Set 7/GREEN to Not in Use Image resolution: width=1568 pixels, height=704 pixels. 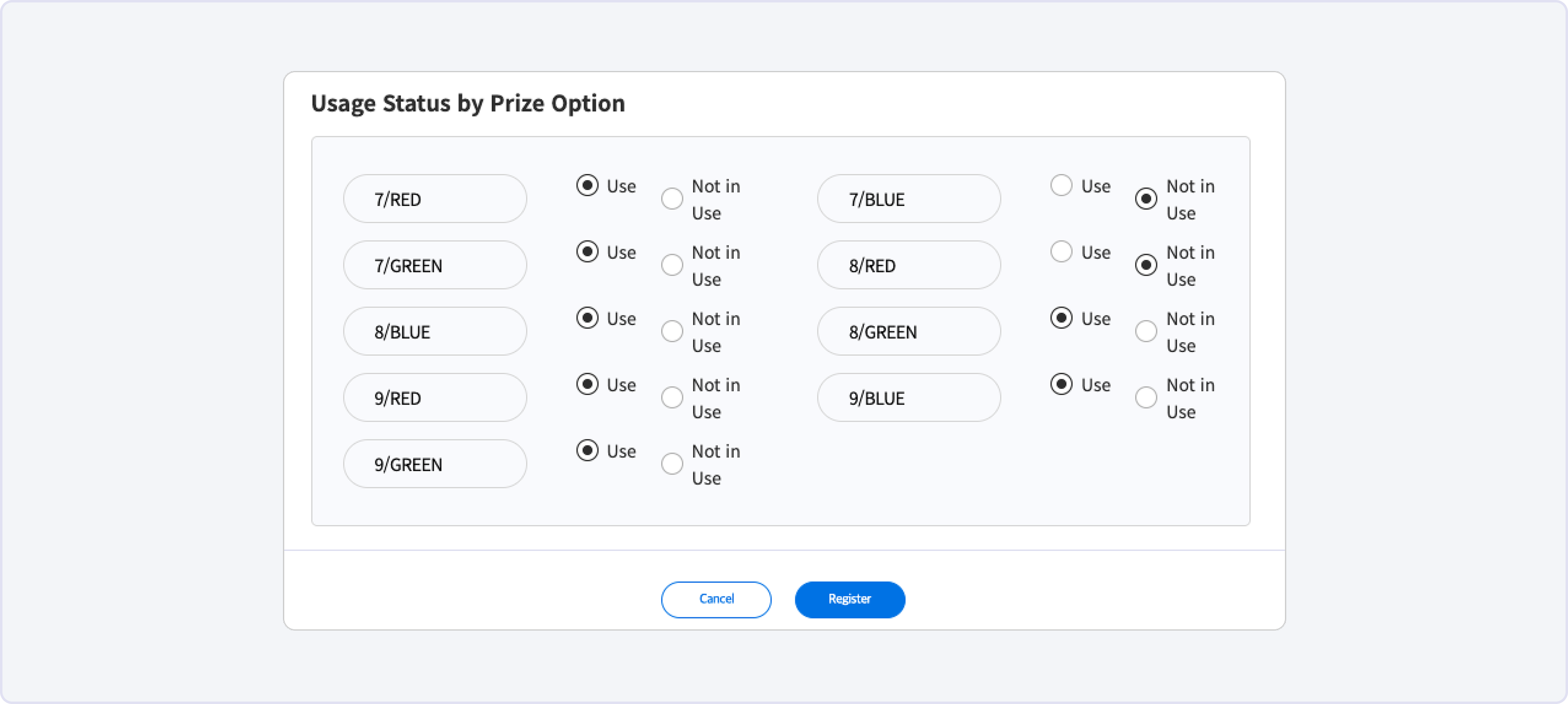click(672, 265)
